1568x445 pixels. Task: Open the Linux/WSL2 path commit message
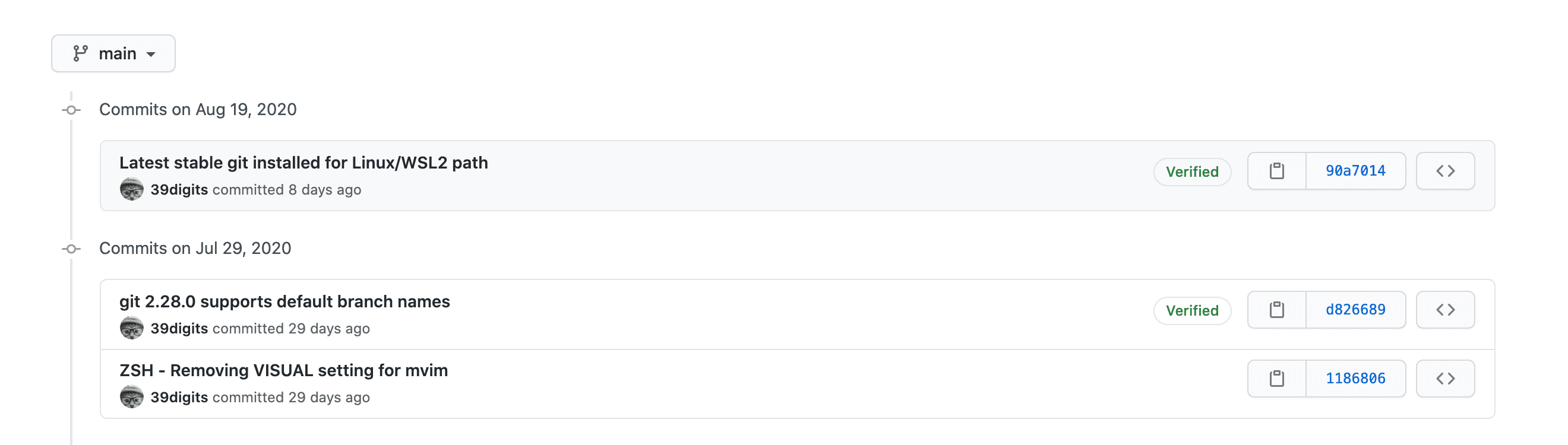coord(304,163)
